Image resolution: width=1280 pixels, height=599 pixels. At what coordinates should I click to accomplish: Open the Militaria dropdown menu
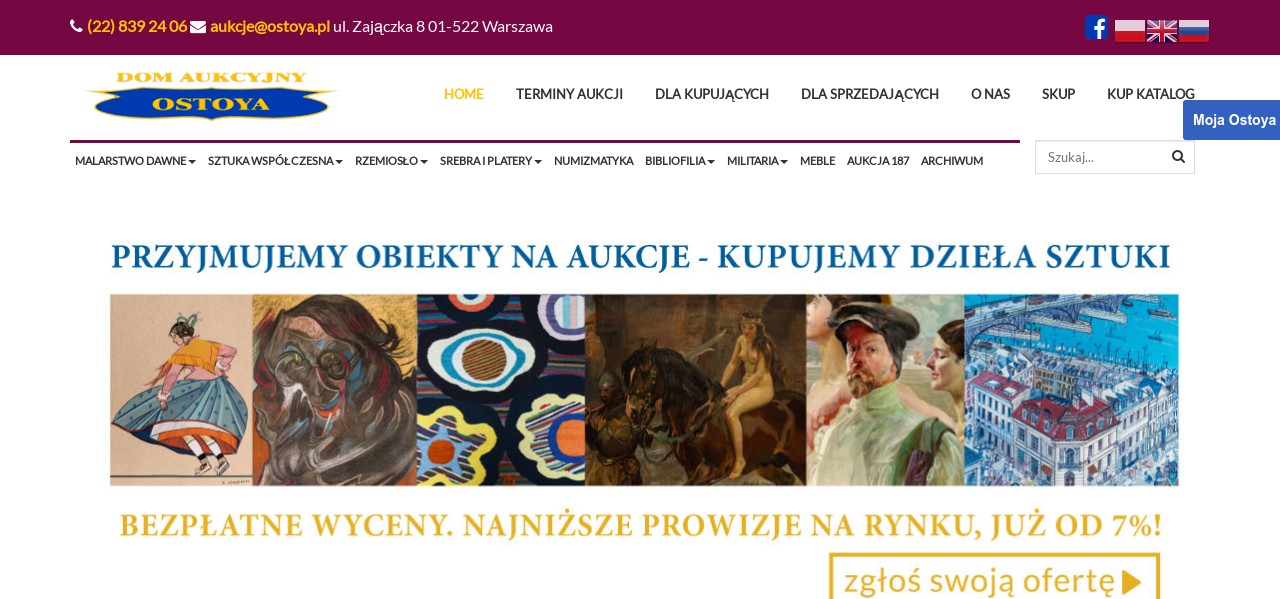(x=757, y=161)
